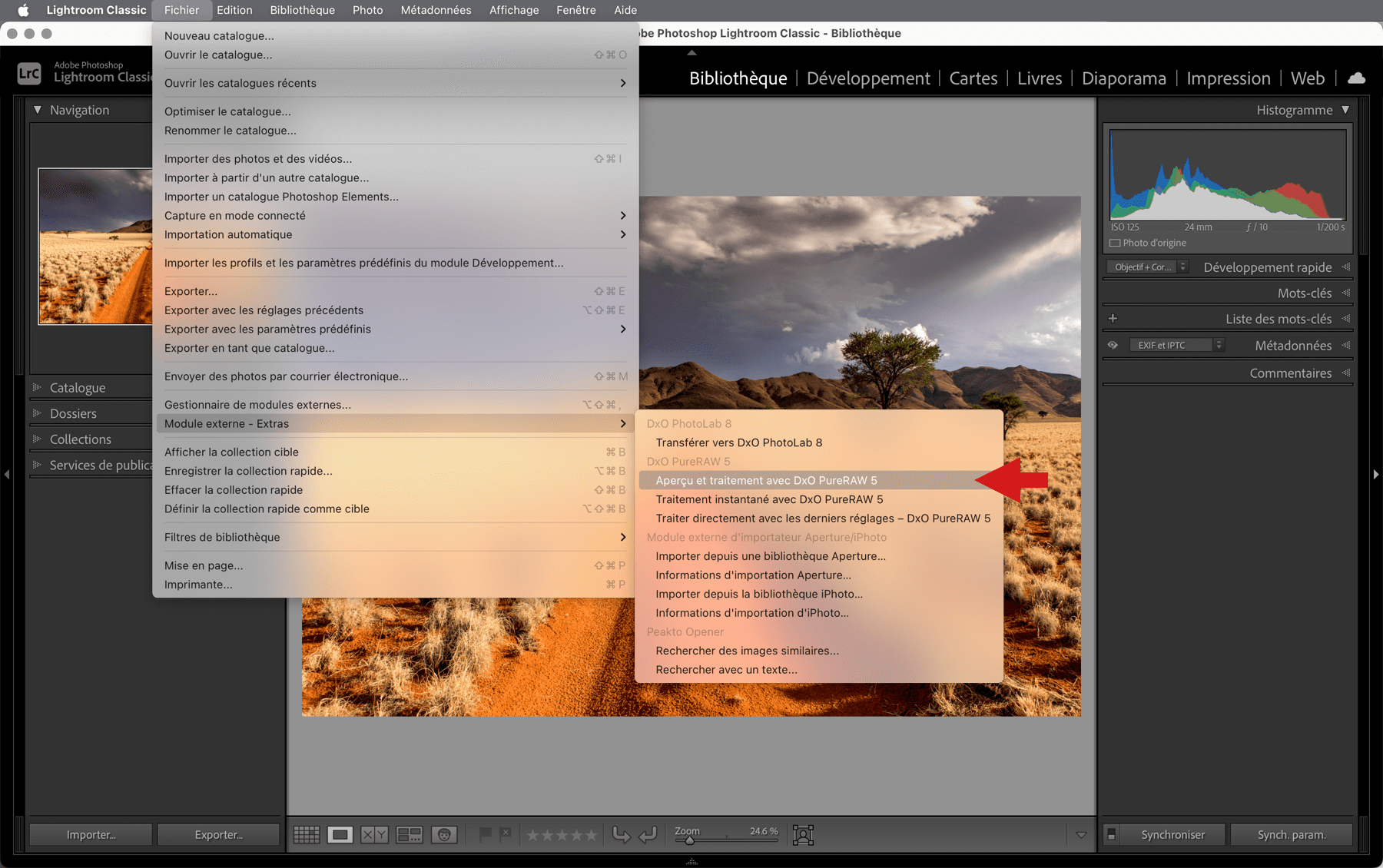Choose Transférer vers DxO PhotoLab 8
The image size is (1383, 868).
tap(820, 442)
